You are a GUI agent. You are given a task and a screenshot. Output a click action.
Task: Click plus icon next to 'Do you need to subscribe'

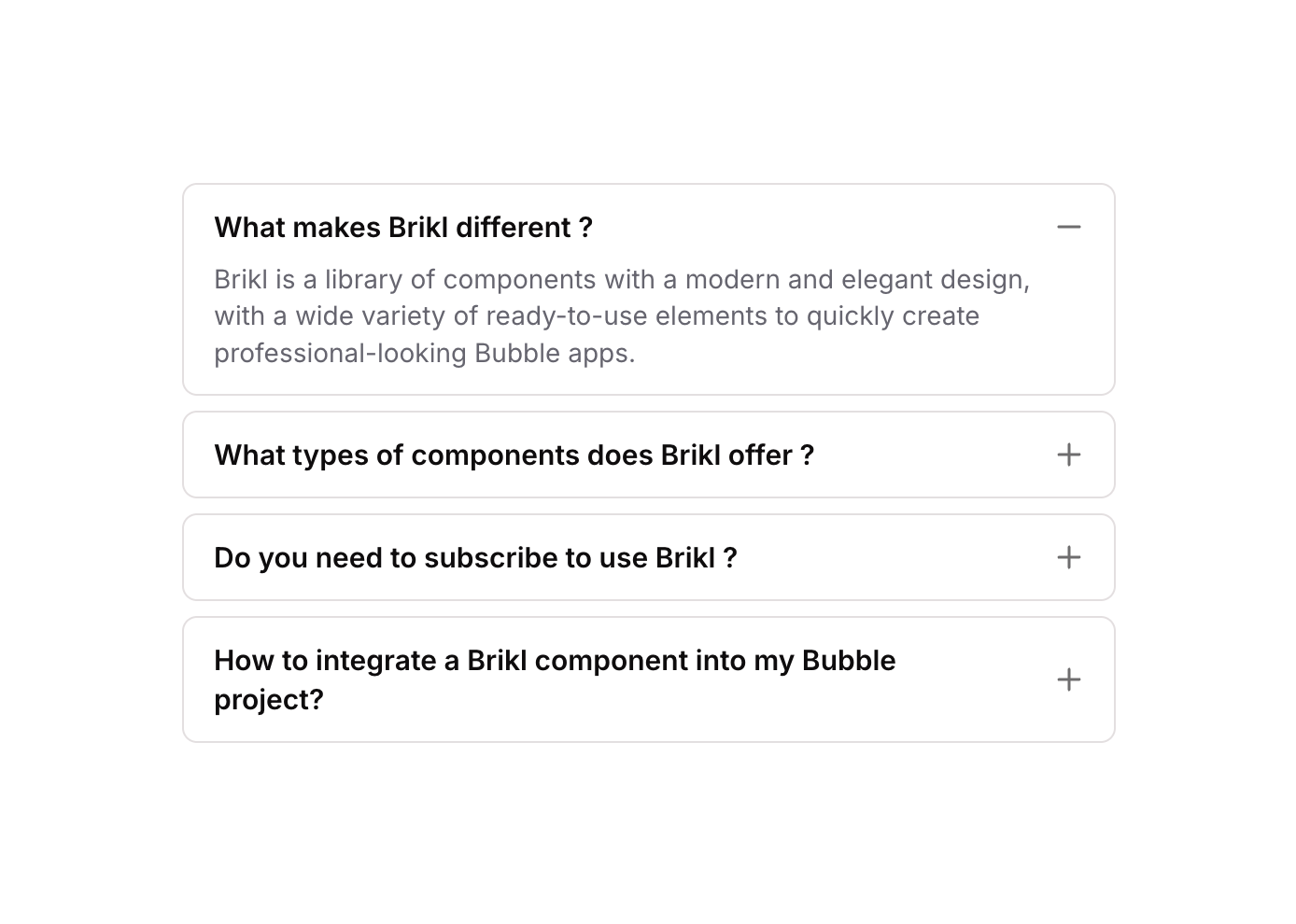pos(1068,557)
